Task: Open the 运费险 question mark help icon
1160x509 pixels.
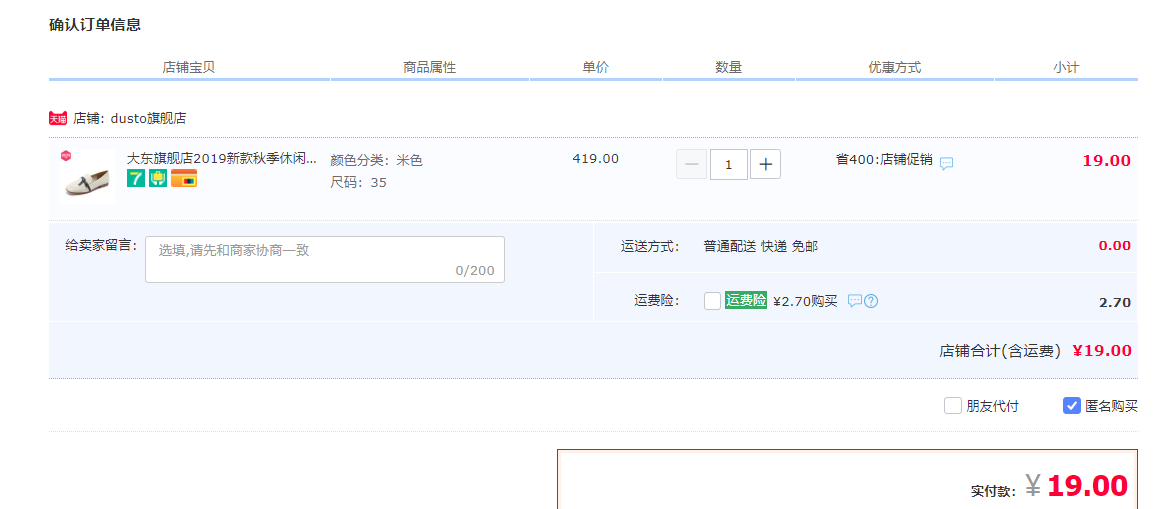Action: click(x=871, y=301)
